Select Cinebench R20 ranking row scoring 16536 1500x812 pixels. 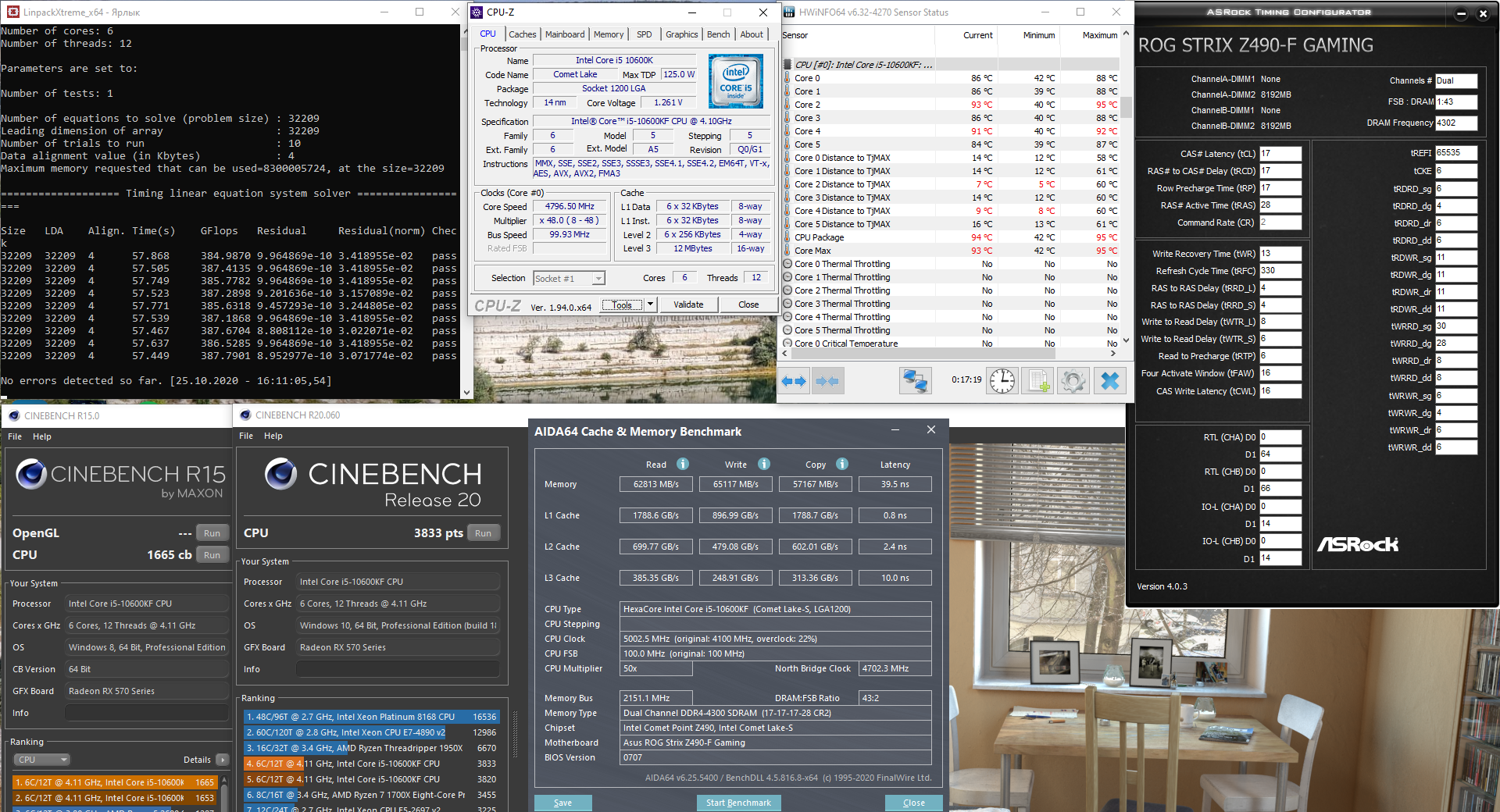(x=371, y=717)
